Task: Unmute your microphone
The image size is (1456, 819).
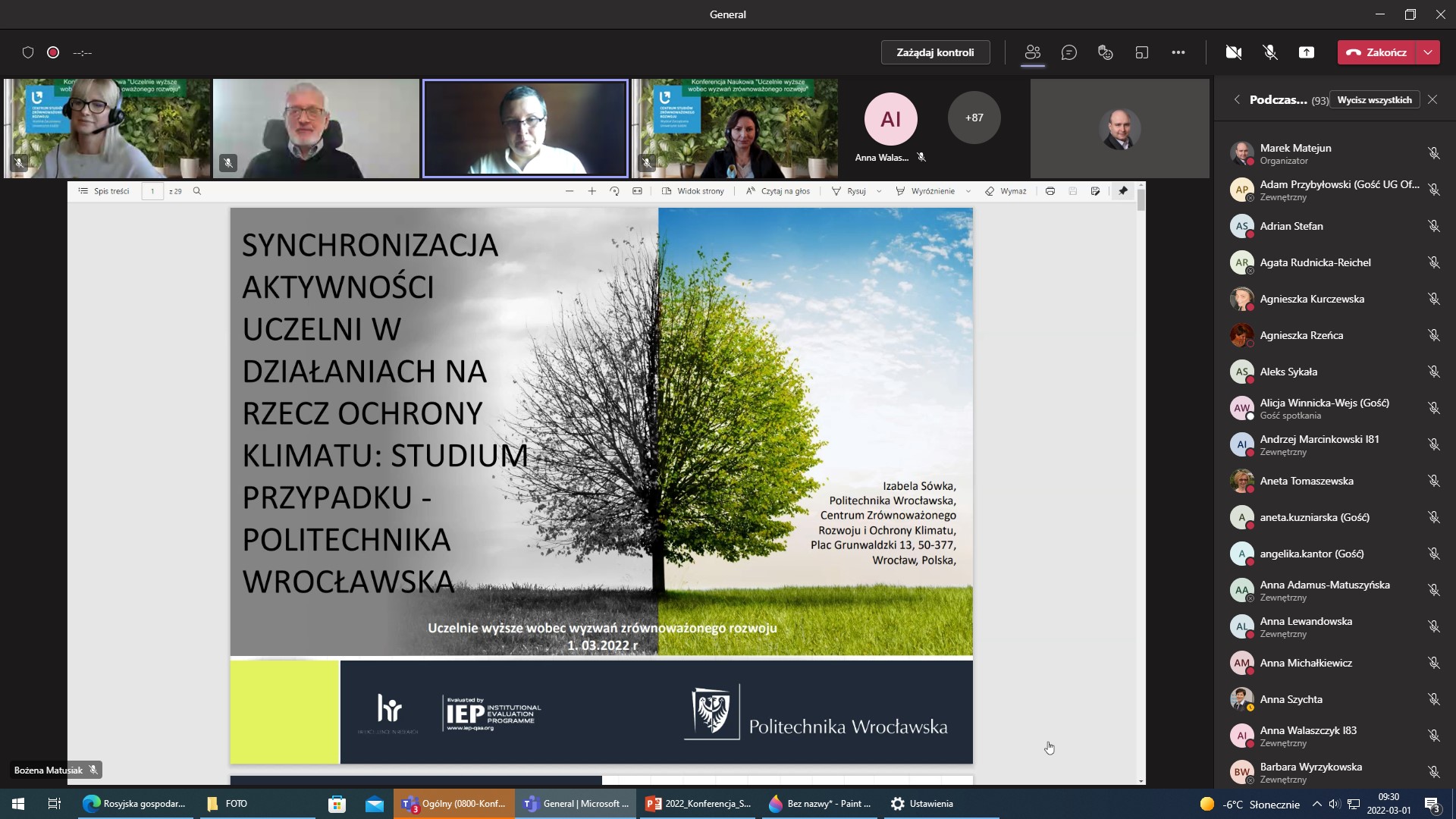Action: [x=1269, y=52]
